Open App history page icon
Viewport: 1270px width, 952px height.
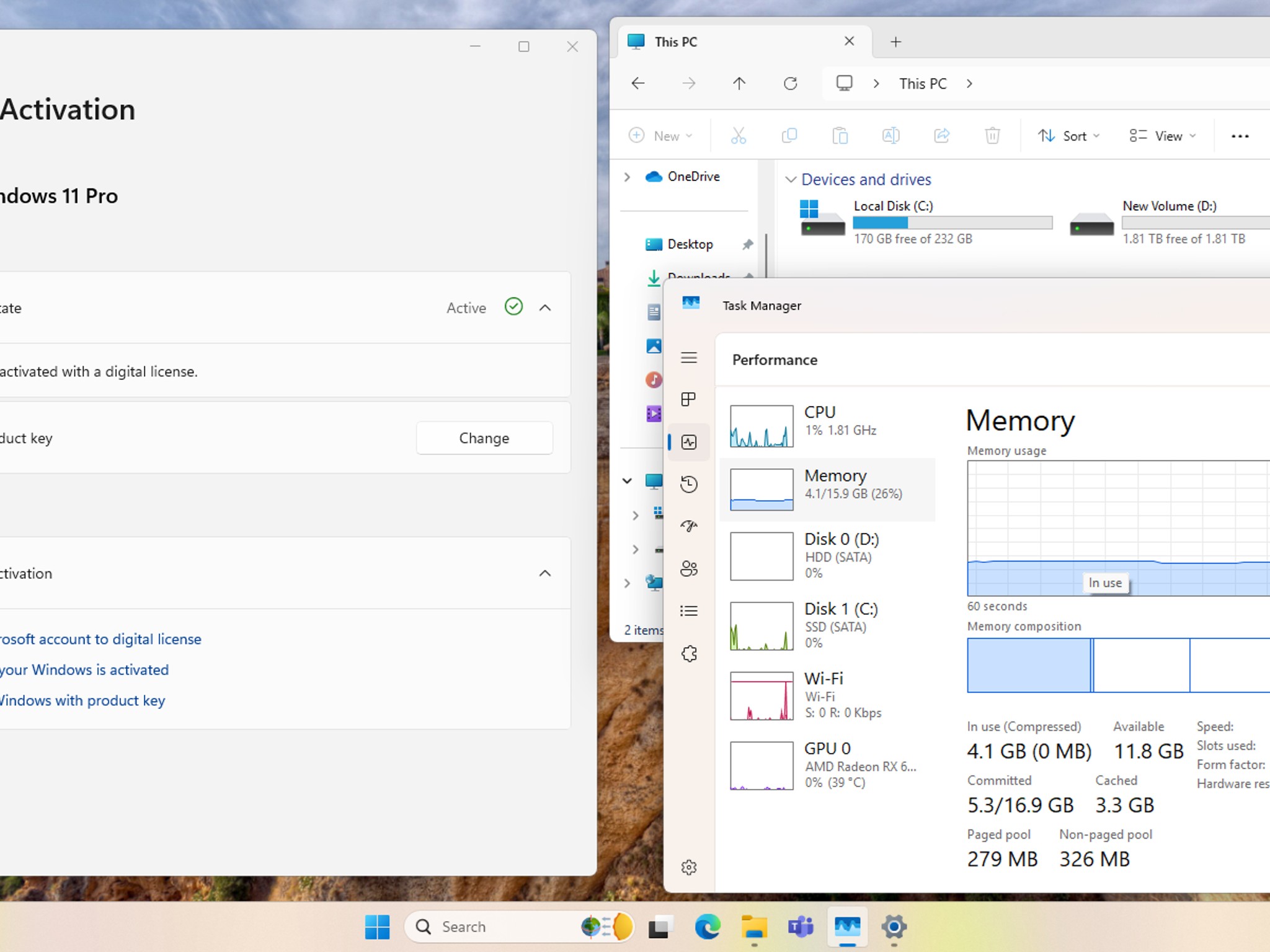coord(689,484)
